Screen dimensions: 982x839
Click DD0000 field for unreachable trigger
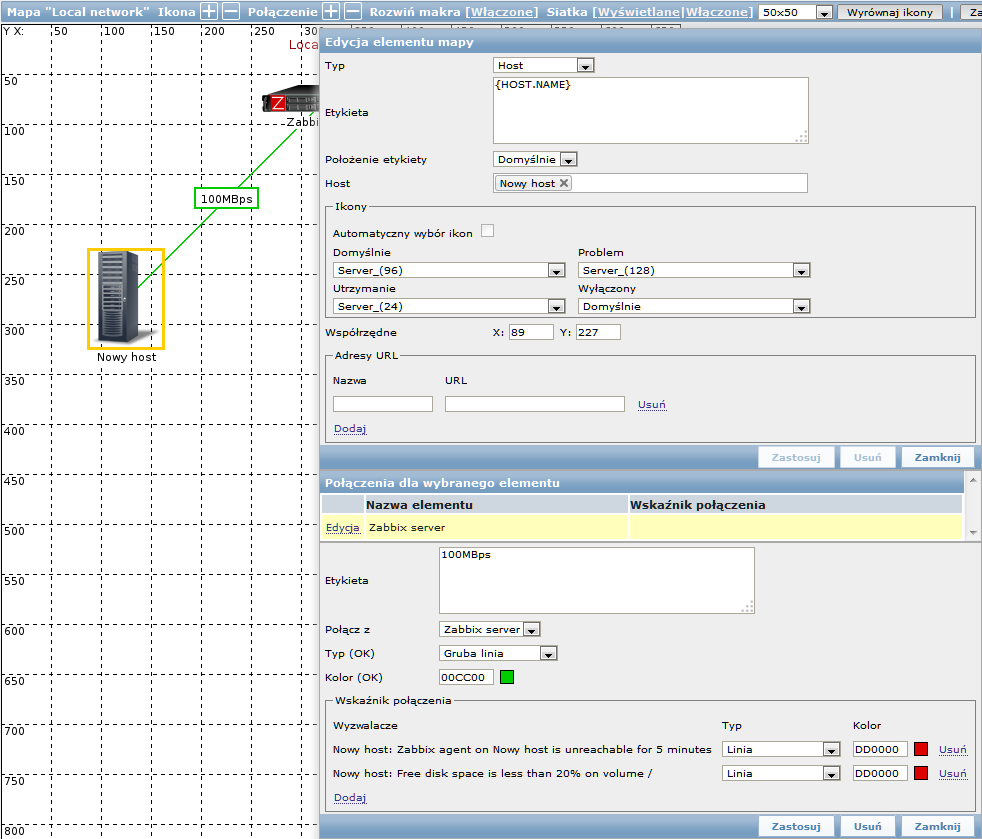[880, 749]
